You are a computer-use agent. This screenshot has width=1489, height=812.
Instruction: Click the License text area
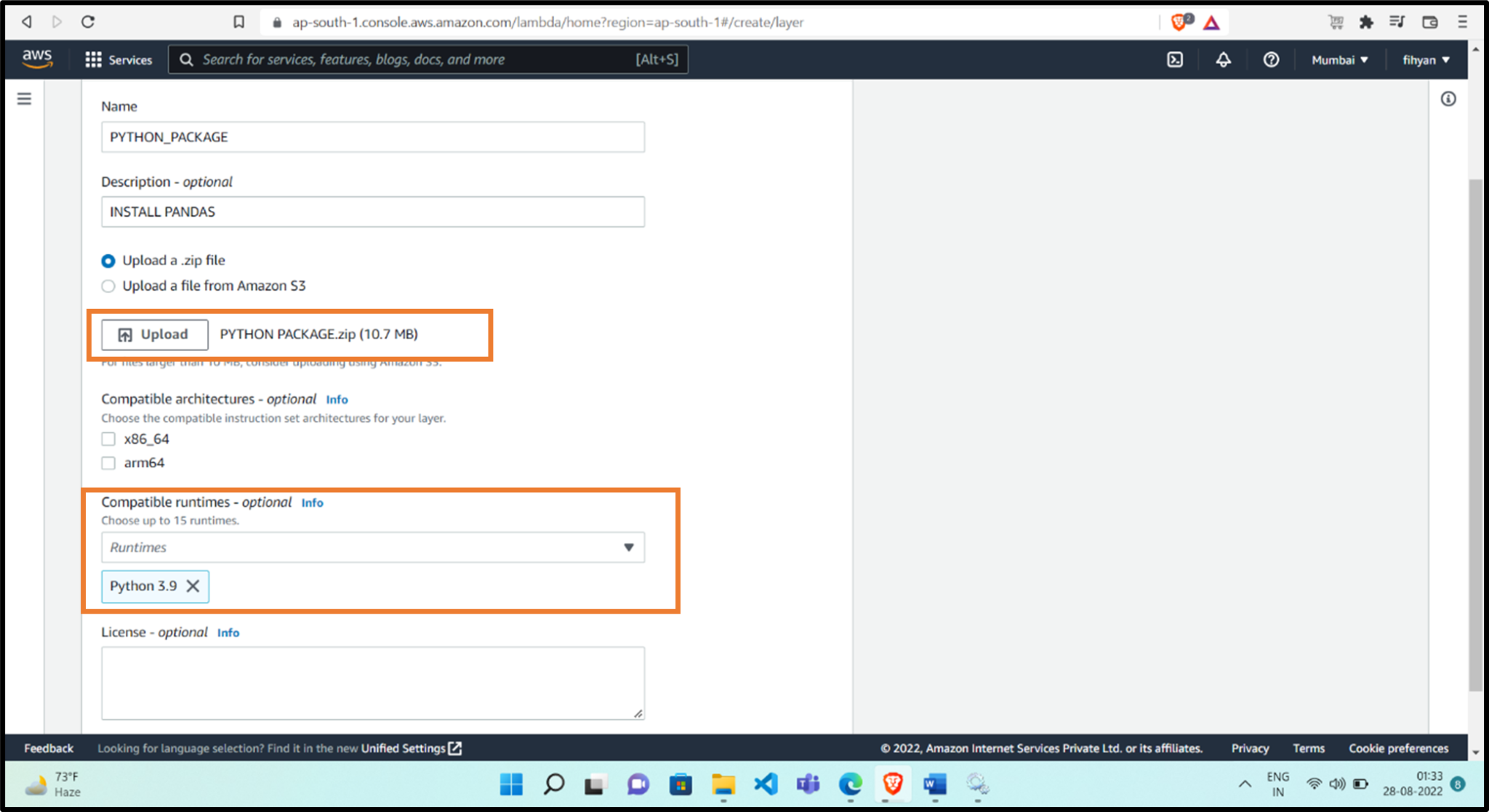tap(372, 683)
